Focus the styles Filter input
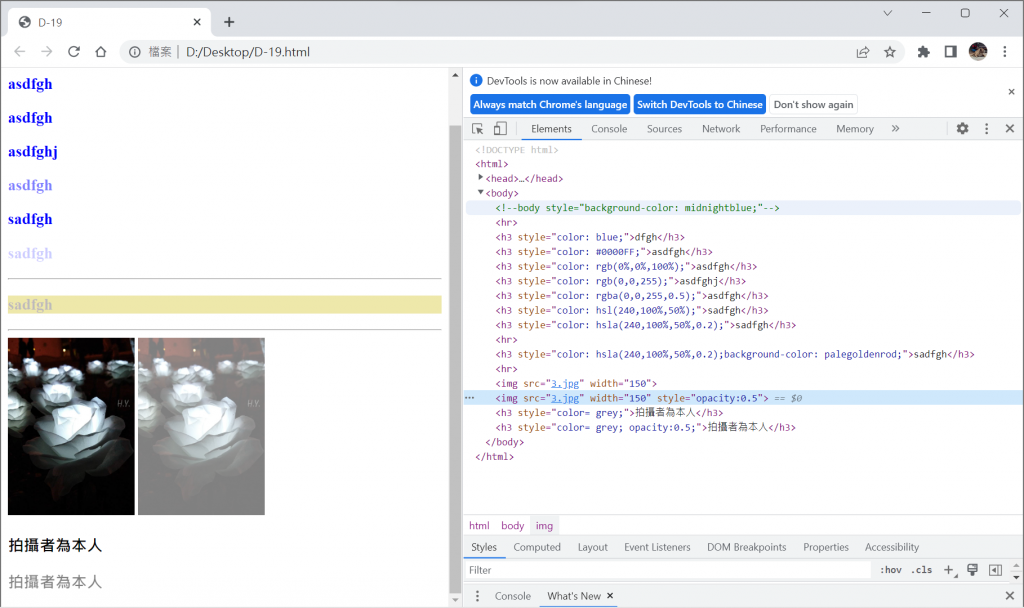This screenshot has width=1024, height=608. point(669,570)
